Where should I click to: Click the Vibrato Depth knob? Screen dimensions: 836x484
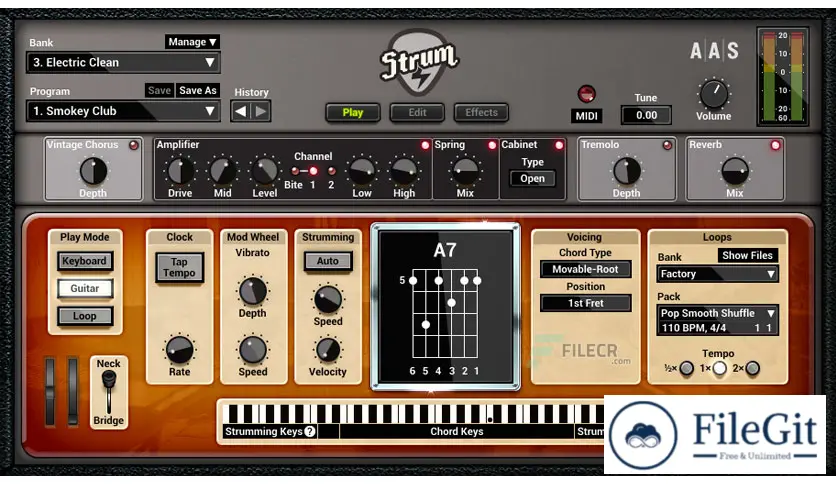coord(252,291)
